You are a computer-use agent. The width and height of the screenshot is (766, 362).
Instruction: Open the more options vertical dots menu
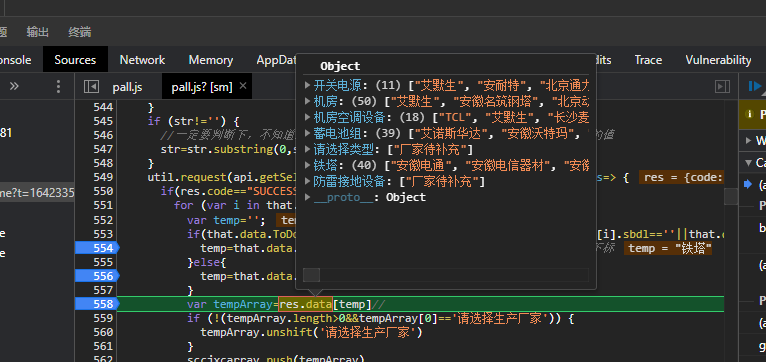[58, 86]
